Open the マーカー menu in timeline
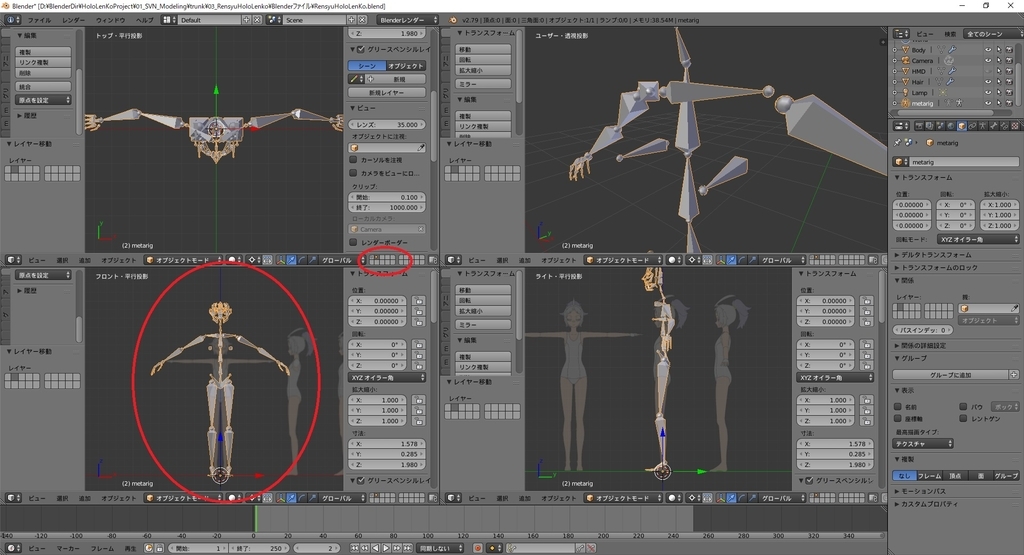 (x=67, y=548)
